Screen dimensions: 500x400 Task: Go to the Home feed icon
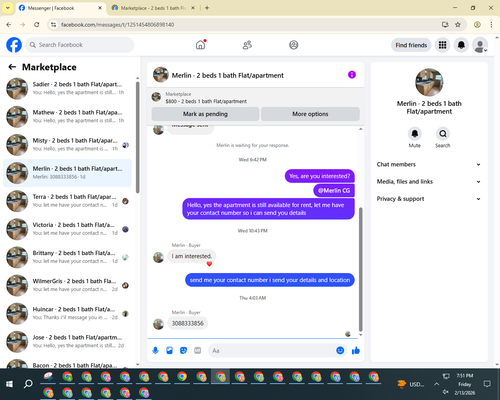pyautogui.click(x=200, y=45)
